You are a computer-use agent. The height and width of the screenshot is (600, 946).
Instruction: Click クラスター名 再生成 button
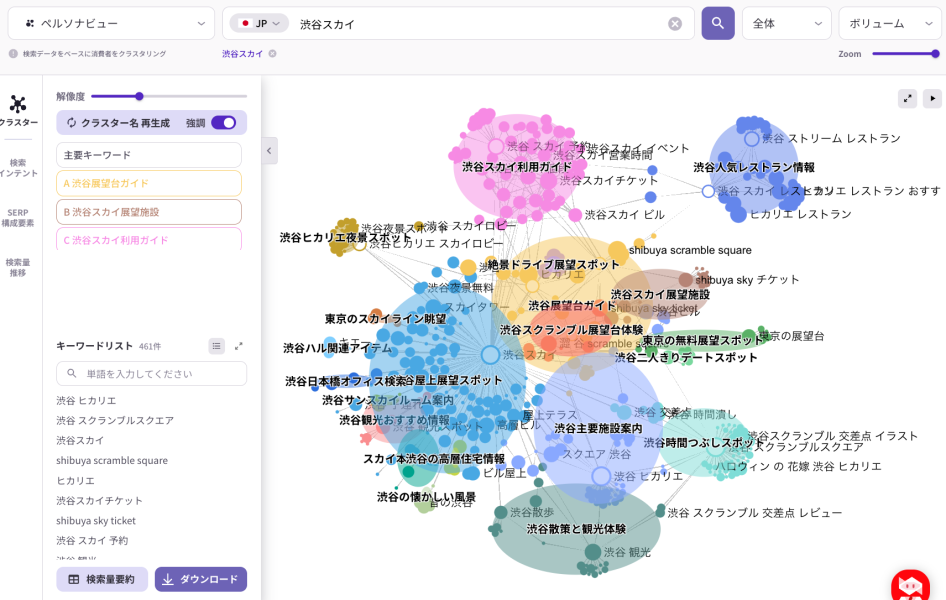pos(118,123)
